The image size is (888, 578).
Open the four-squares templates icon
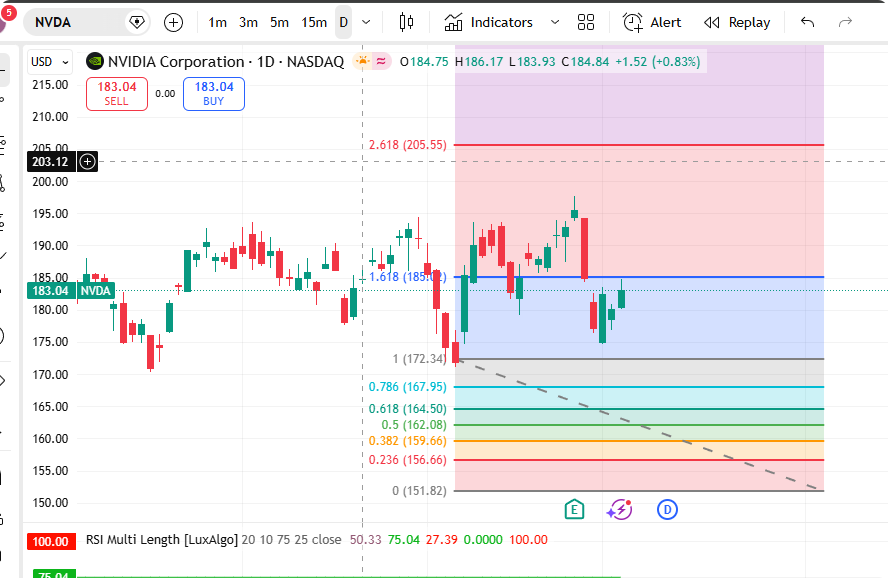click(x=586, y=23)
